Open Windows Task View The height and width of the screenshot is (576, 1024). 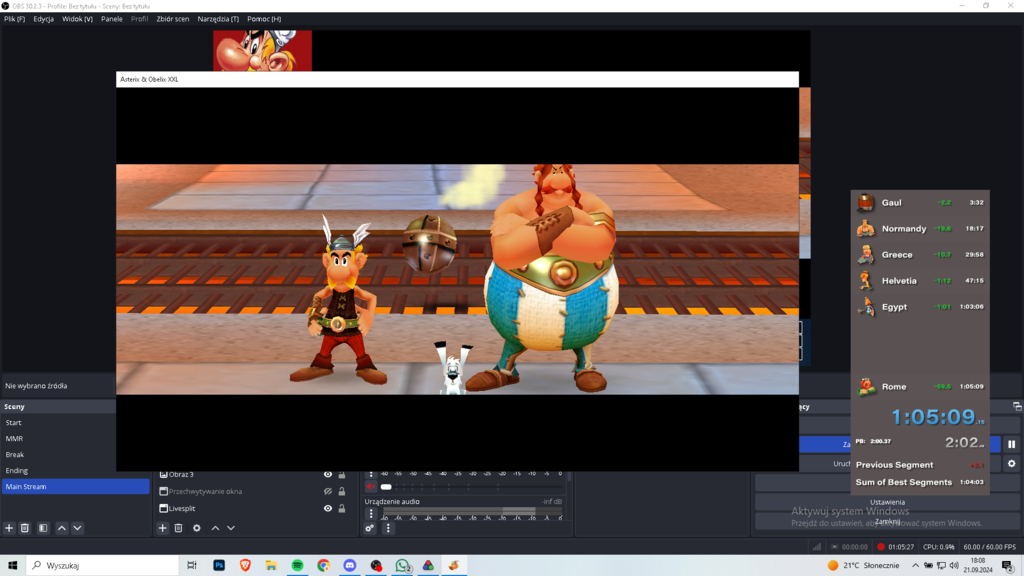pos(191,566)
